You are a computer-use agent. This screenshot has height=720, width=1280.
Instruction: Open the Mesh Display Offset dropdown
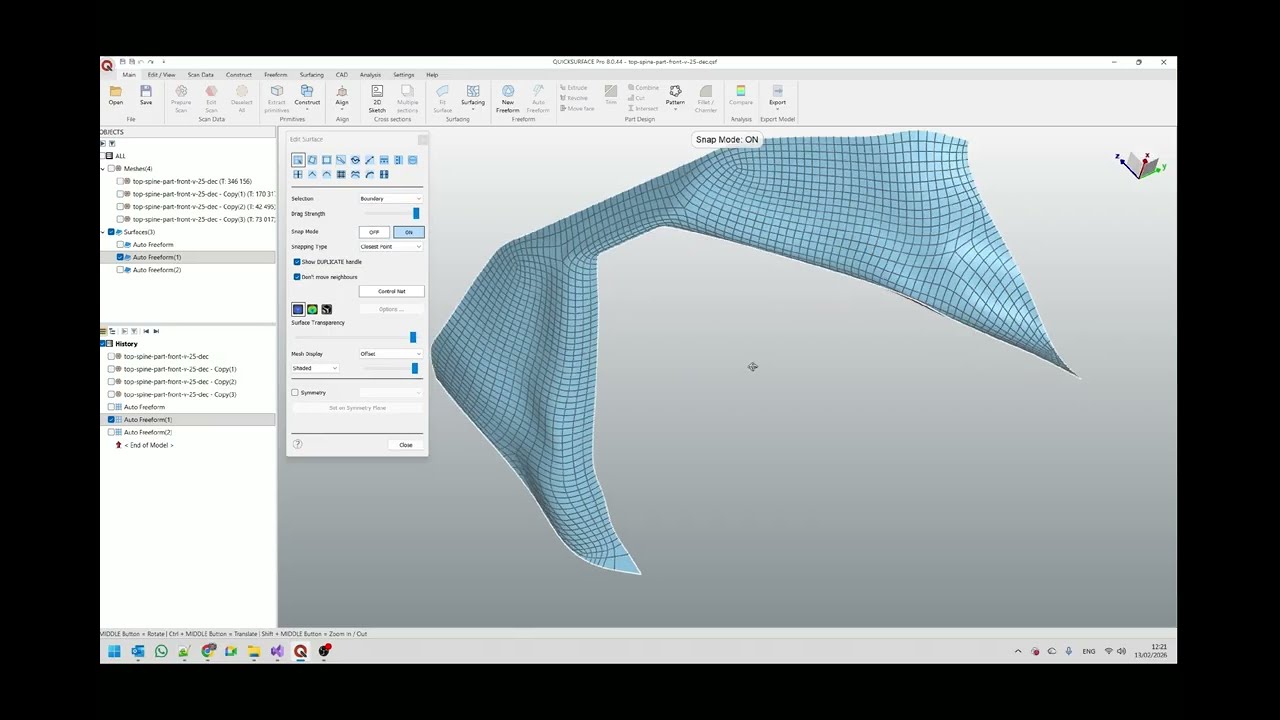point(391,354)
